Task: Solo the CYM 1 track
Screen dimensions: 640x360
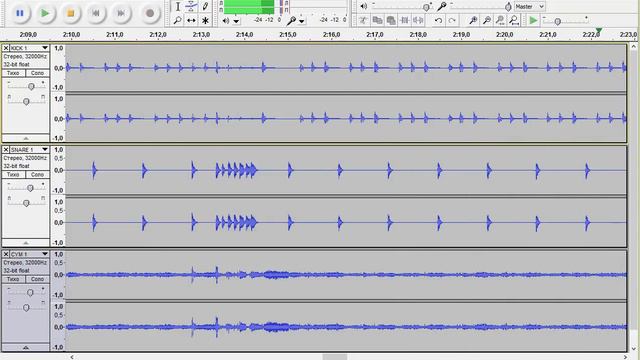Action: click(x=37, y=279)
